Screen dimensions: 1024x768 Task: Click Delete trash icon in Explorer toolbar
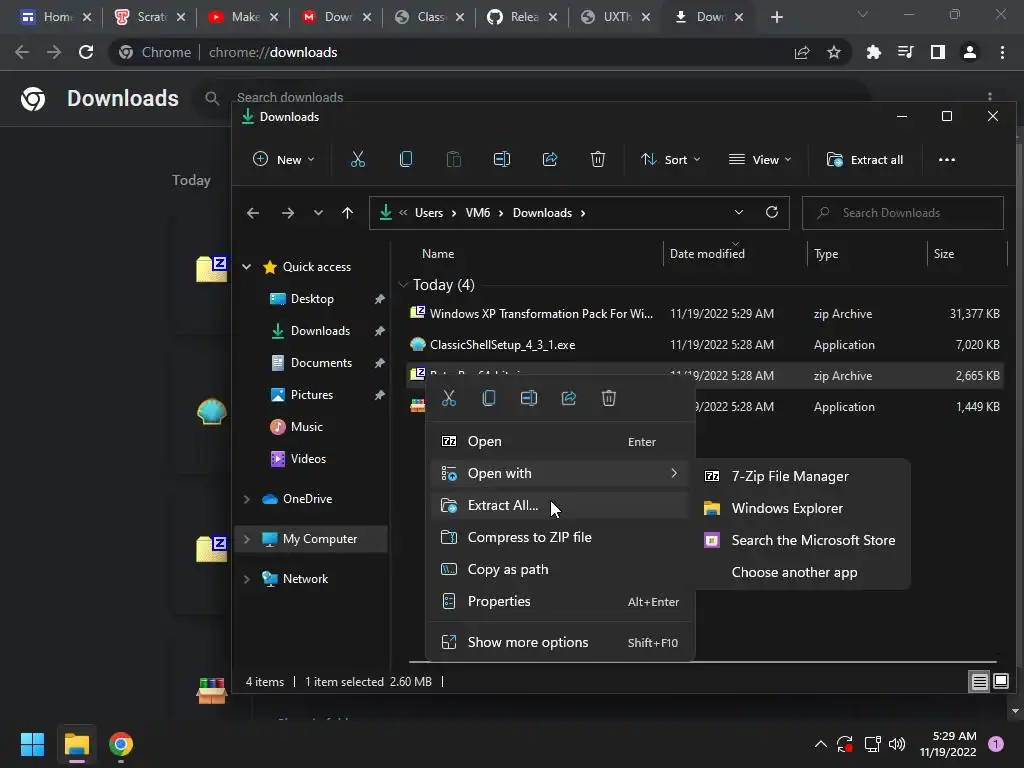click(x=598, y=159)
